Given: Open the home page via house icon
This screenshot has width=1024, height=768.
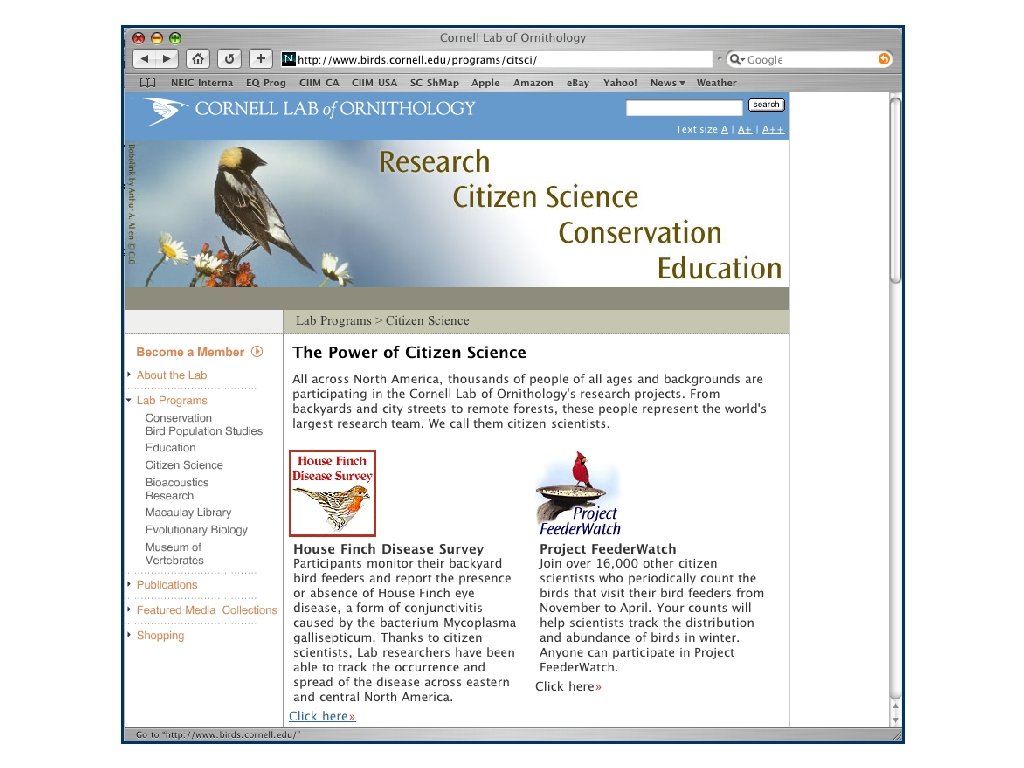Looking at the screenshot, I should (x=198, y=59).
